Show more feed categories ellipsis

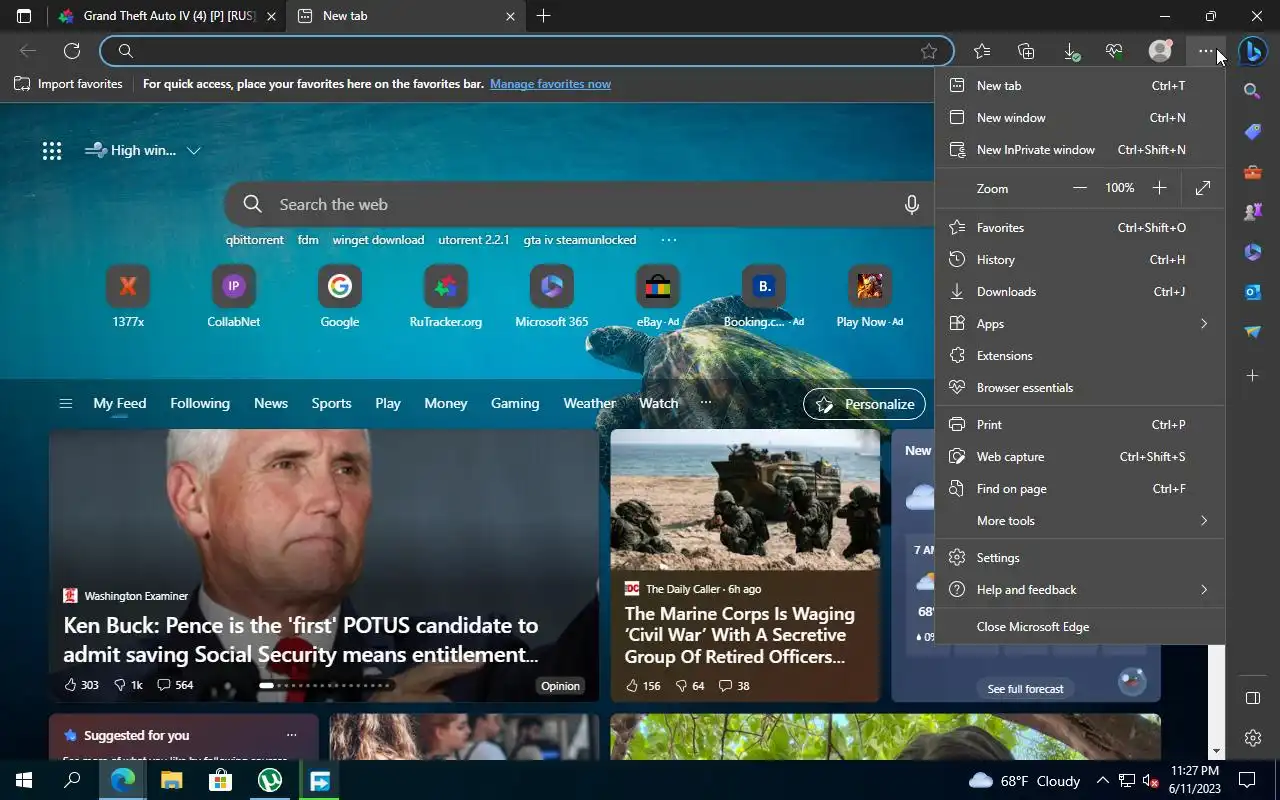click(x=706, y=403)
